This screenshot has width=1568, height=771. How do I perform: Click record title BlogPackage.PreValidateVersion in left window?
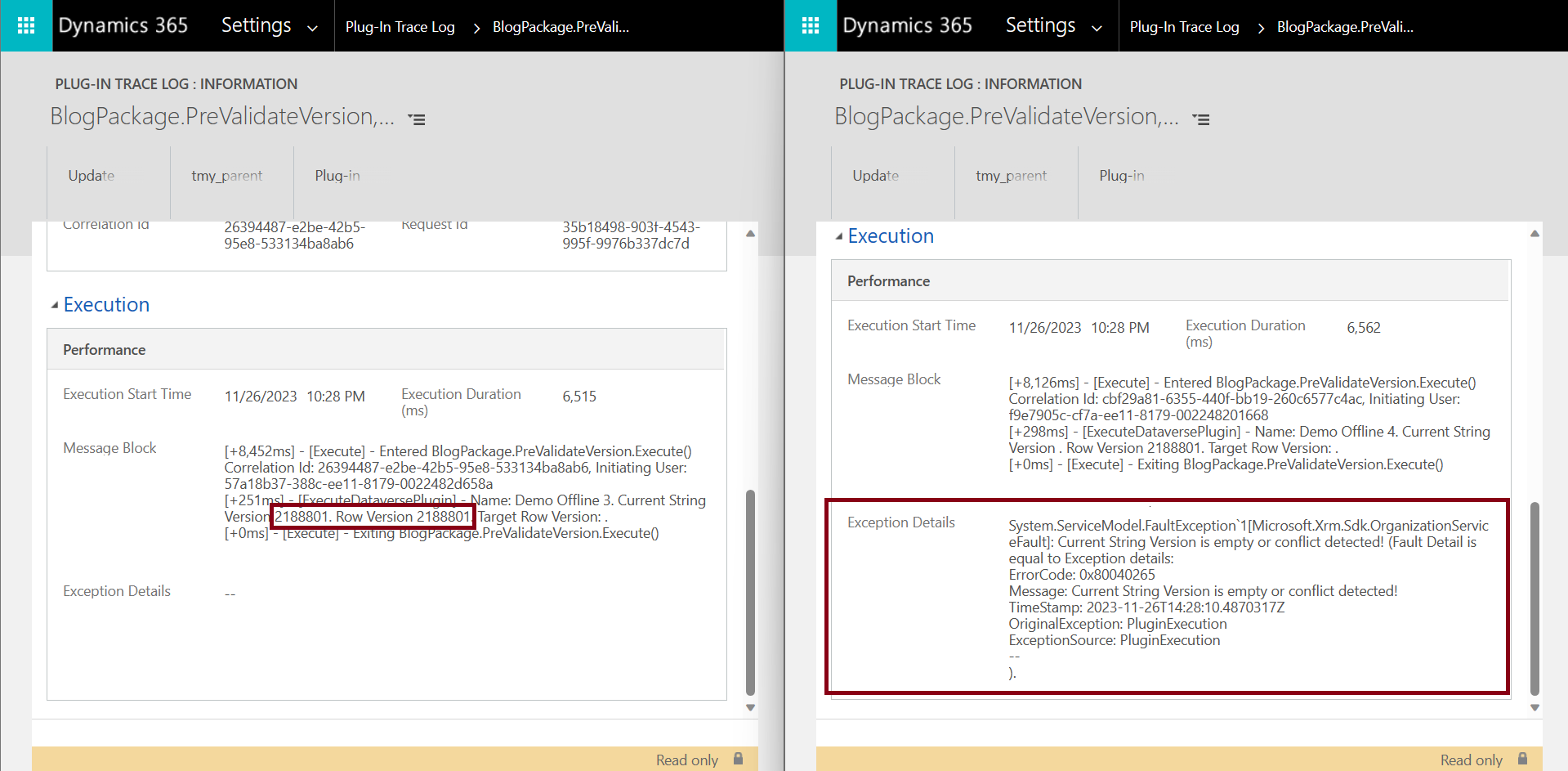pyautogui.click(x=222, y=117)
